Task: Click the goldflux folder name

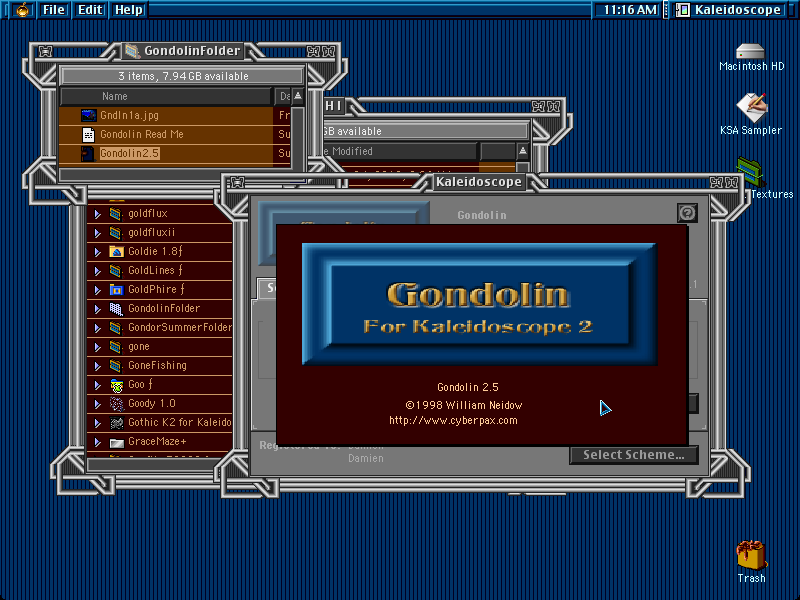Action: coord(148,214)
